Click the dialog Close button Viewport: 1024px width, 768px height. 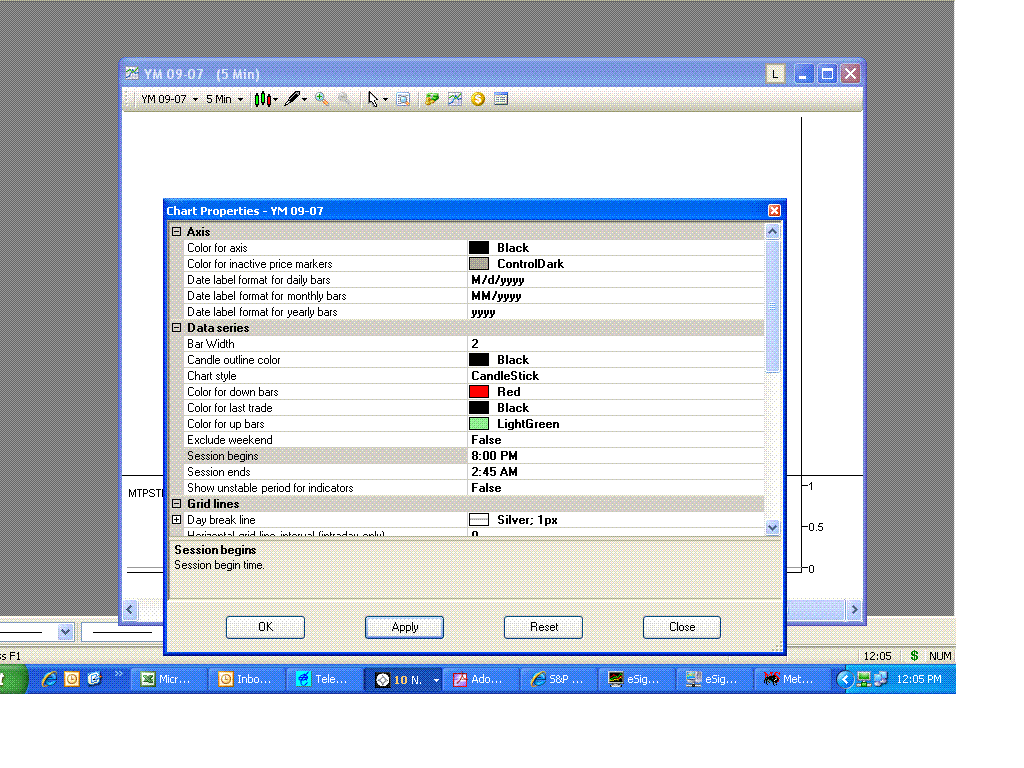click(682, 627)
